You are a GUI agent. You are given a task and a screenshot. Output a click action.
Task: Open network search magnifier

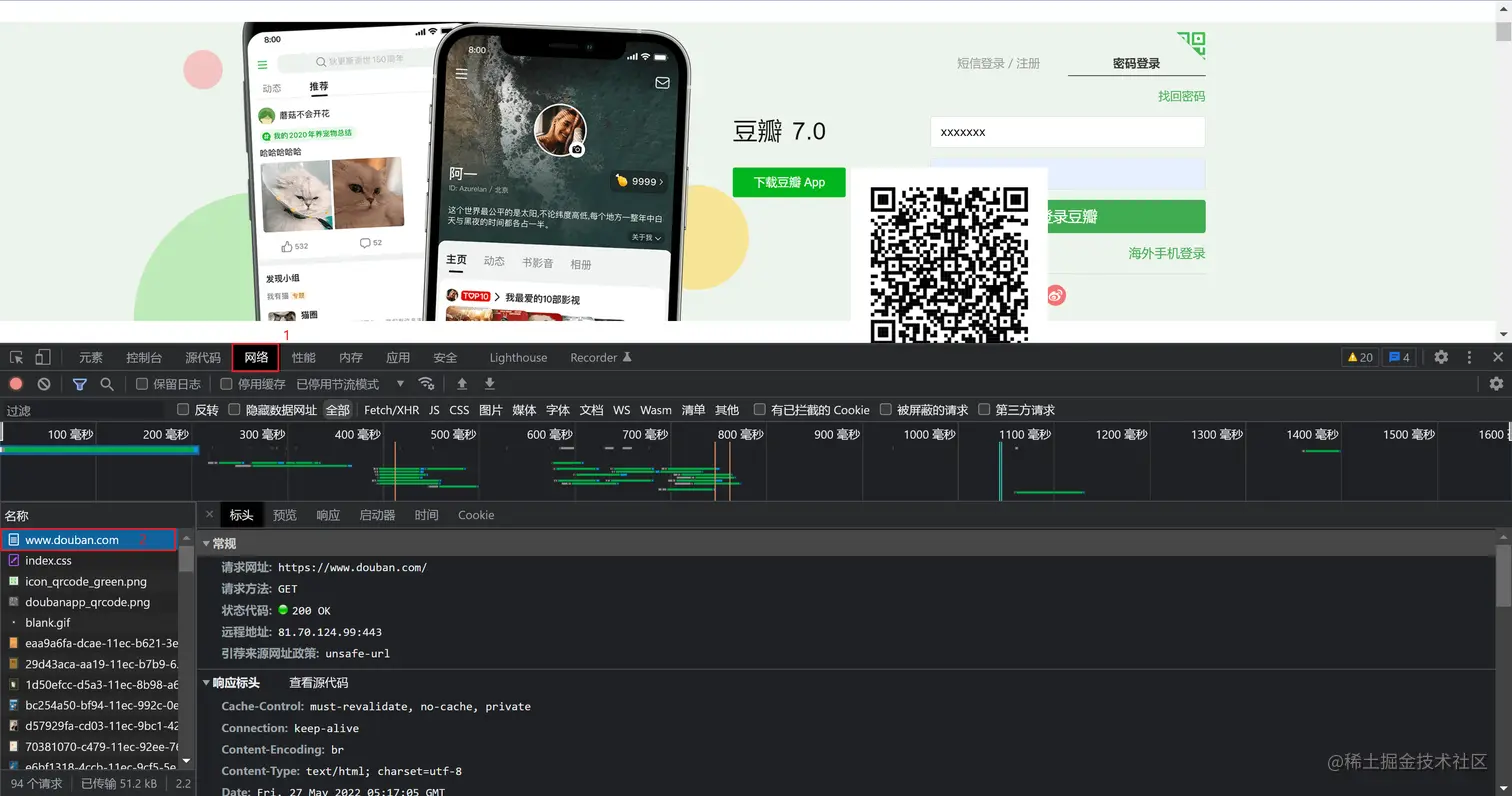point(107,384)
